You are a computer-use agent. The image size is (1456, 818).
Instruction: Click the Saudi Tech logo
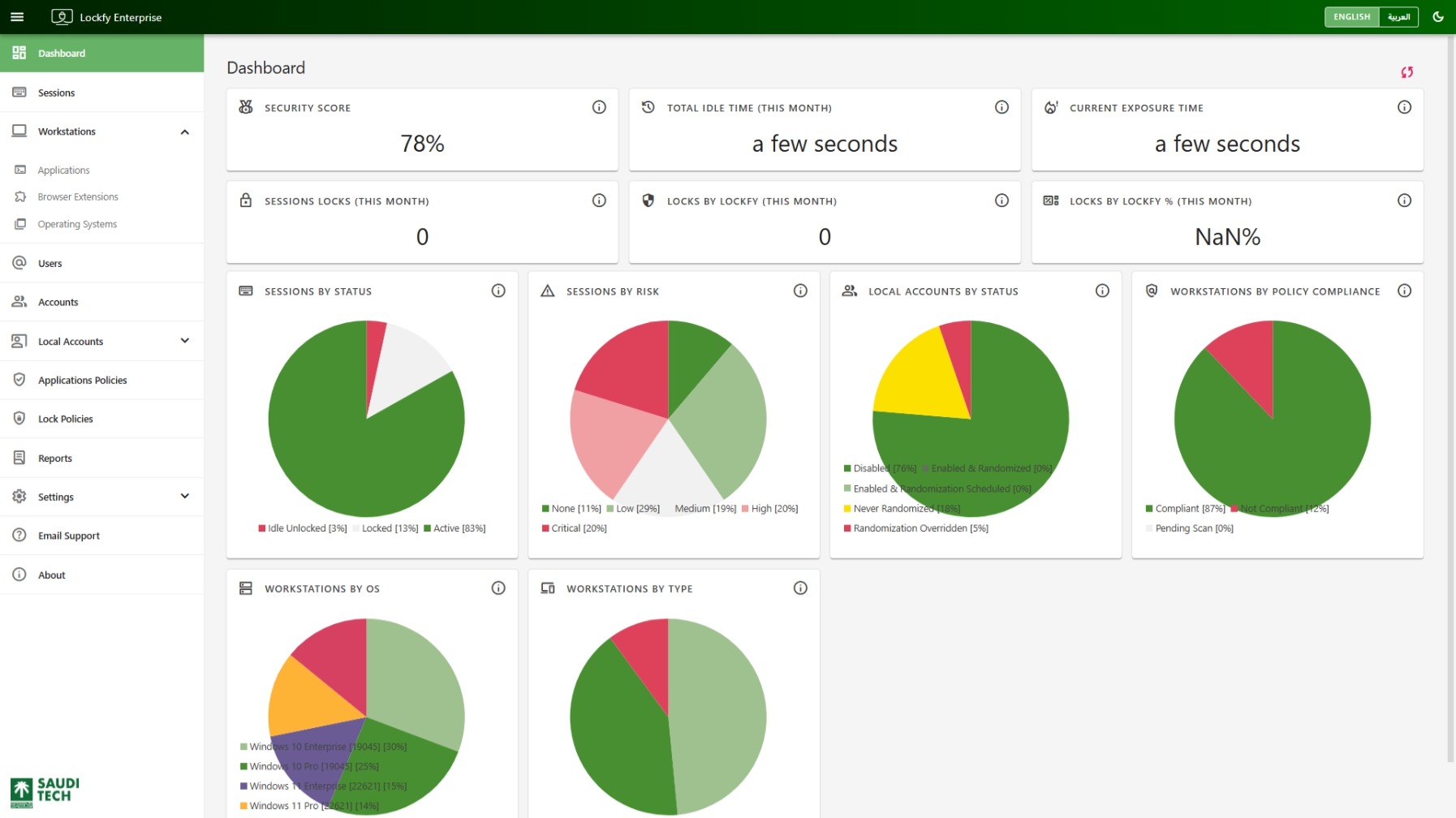[x=45, y=791]
